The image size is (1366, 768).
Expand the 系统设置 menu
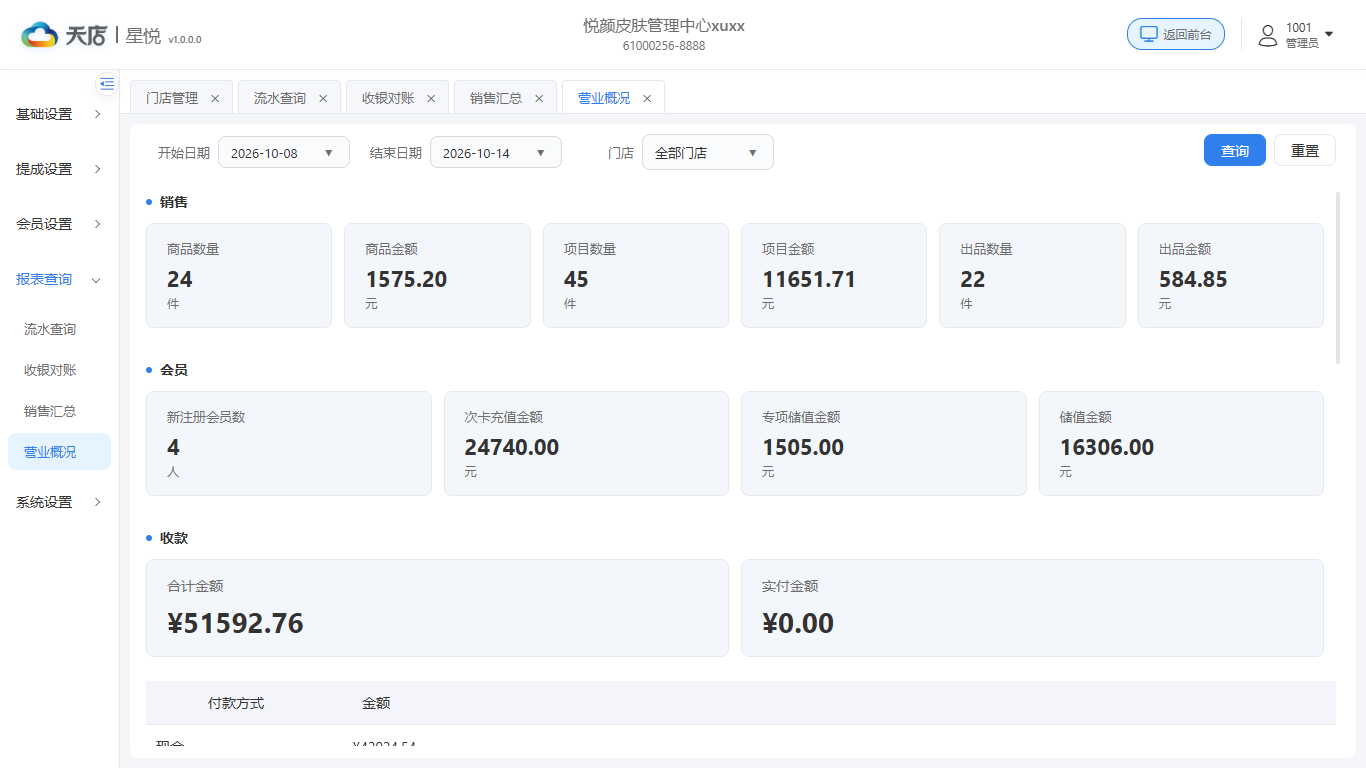point(59,502)
